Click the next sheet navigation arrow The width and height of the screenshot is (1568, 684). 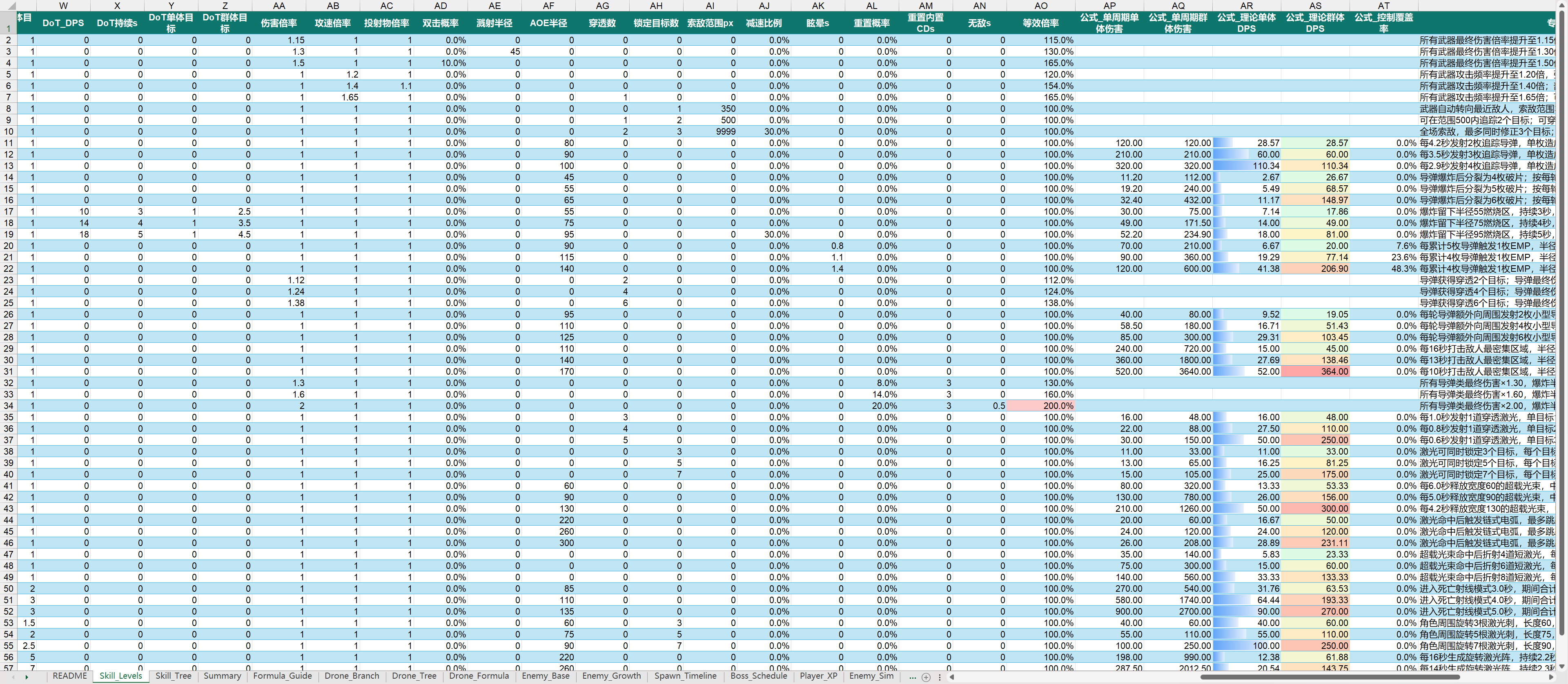pos(27,677)
